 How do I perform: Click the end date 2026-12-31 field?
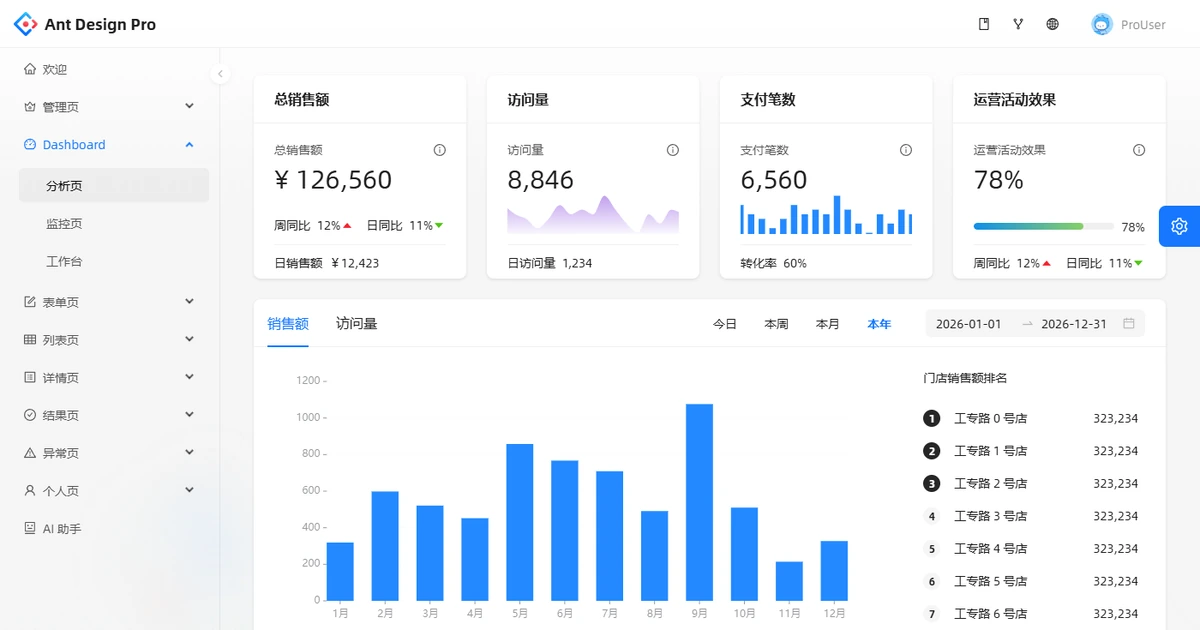1074,324
